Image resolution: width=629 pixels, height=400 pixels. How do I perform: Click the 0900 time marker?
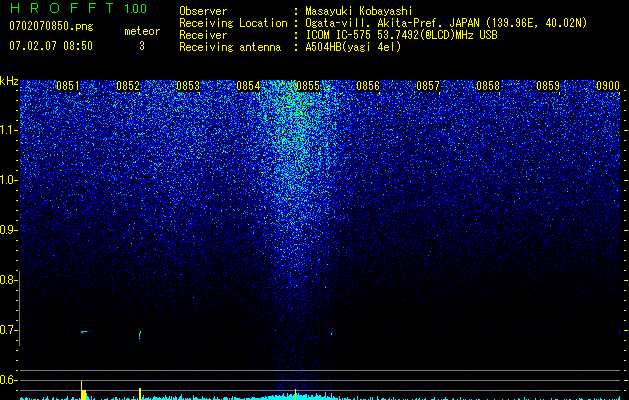click(608, 86)
